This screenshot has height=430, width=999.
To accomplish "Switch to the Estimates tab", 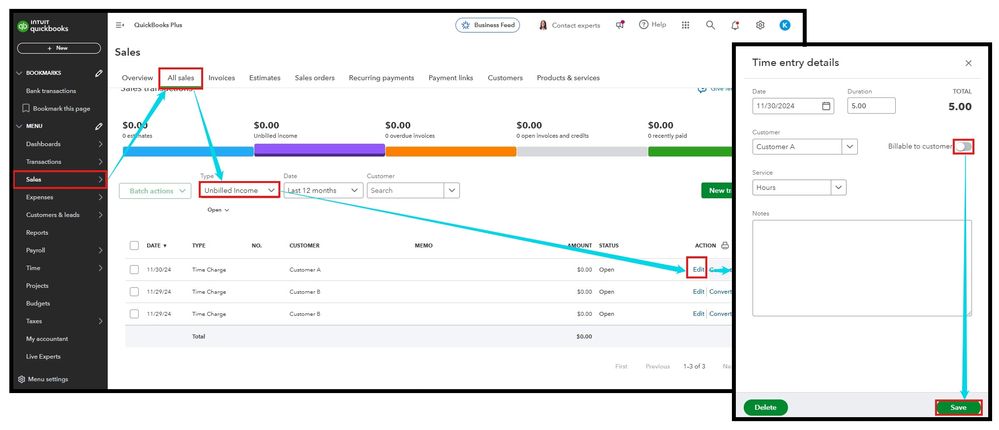I will click(x=264, y=78).
